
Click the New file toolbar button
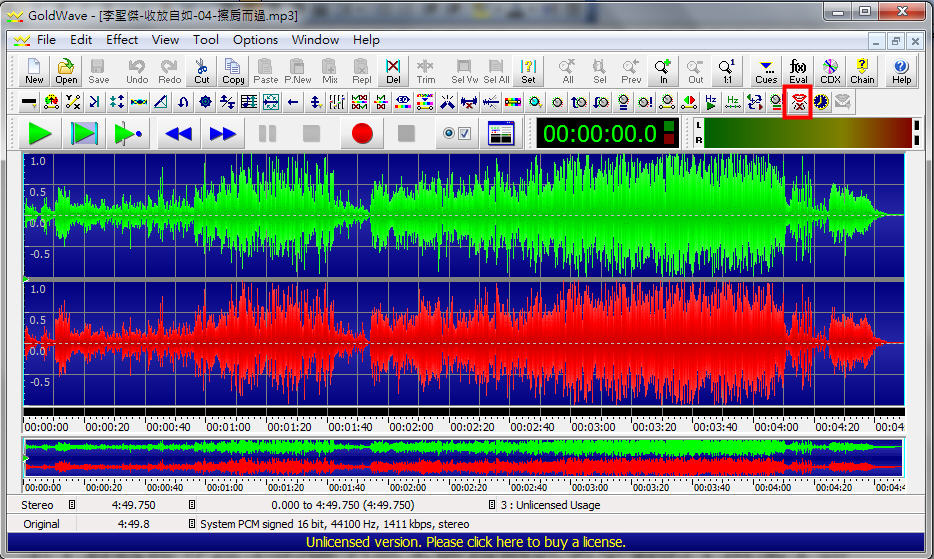34,71
